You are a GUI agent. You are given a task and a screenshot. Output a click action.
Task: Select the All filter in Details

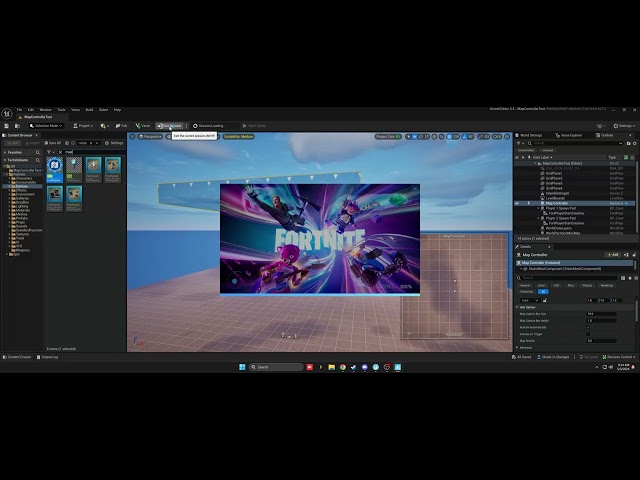coord(543,291)
